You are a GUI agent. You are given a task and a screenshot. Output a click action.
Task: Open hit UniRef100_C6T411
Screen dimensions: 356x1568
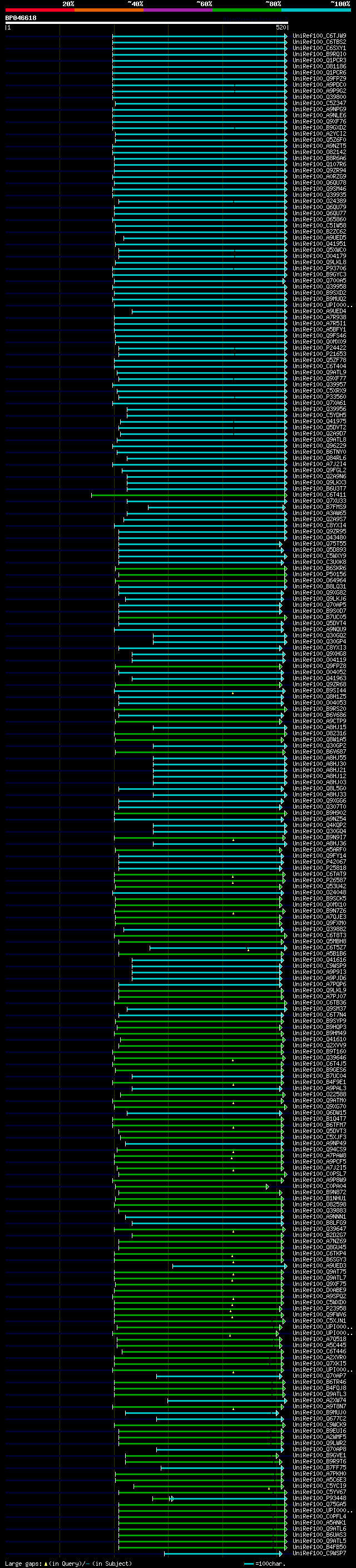point(319,495)
